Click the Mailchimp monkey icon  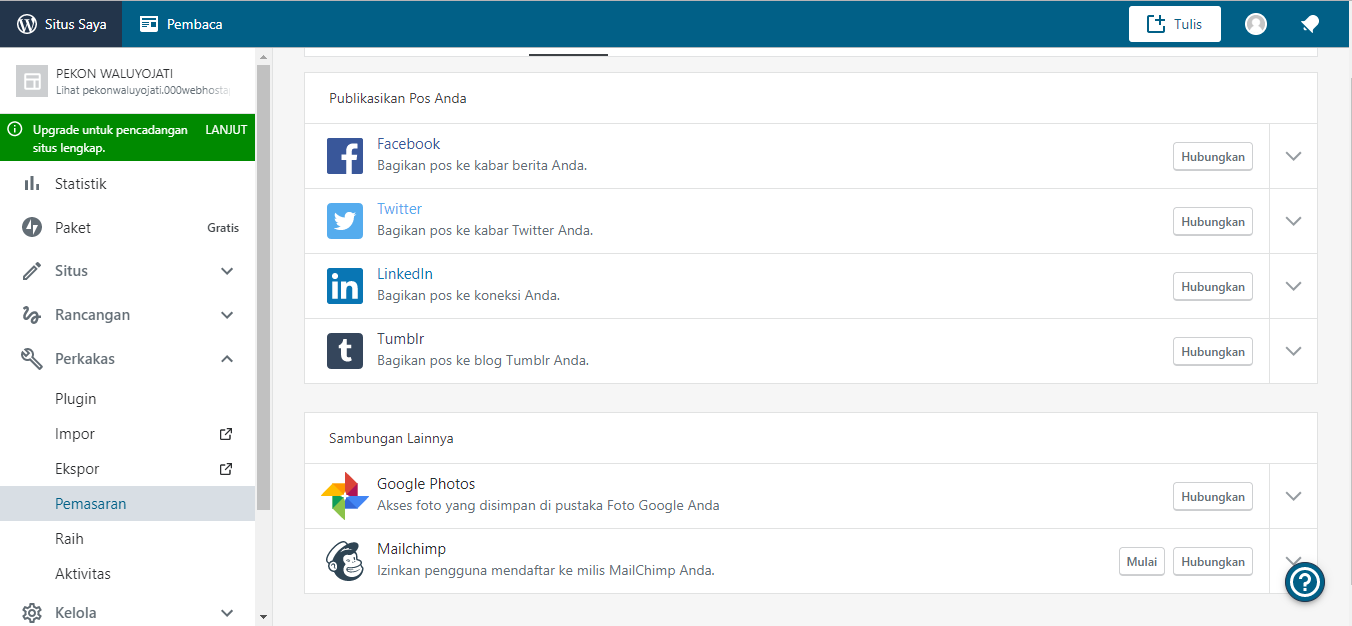(345, 561)
